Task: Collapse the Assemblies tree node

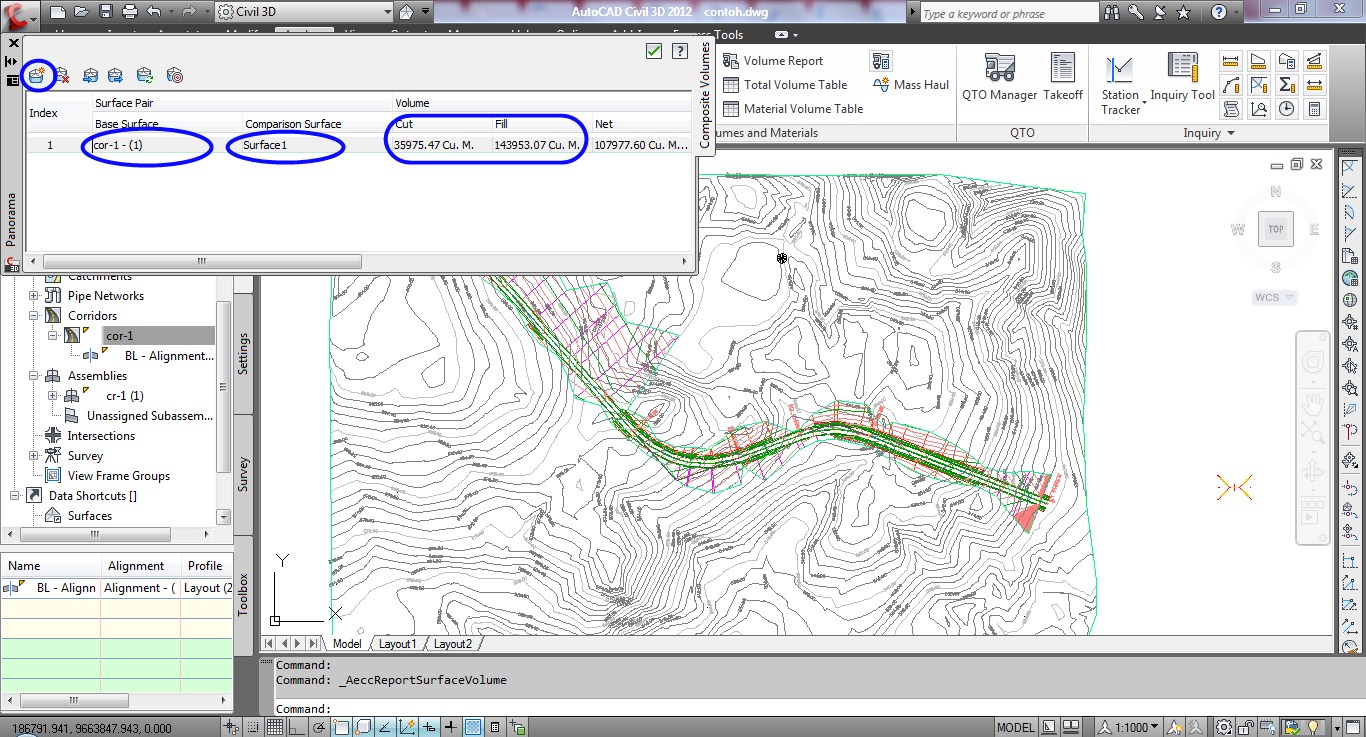Action: point(34,376)
